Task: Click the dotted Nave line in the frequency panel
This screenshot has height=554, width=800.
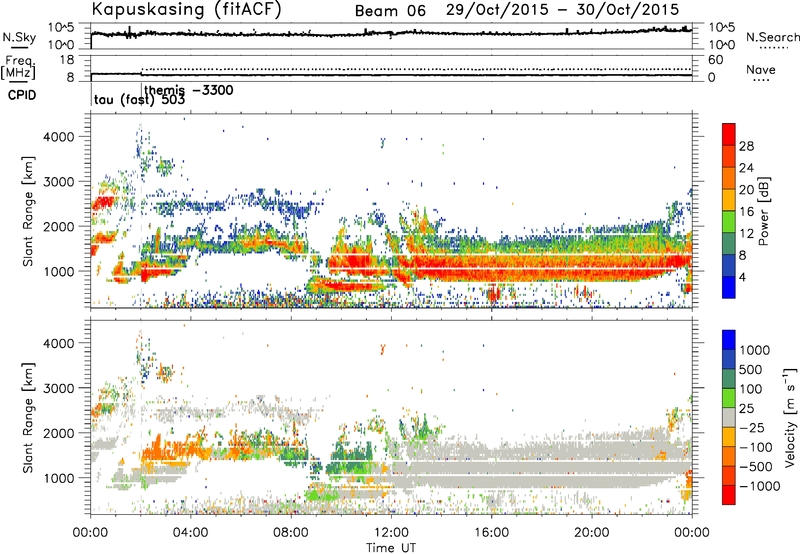Action: click(416, 69)
